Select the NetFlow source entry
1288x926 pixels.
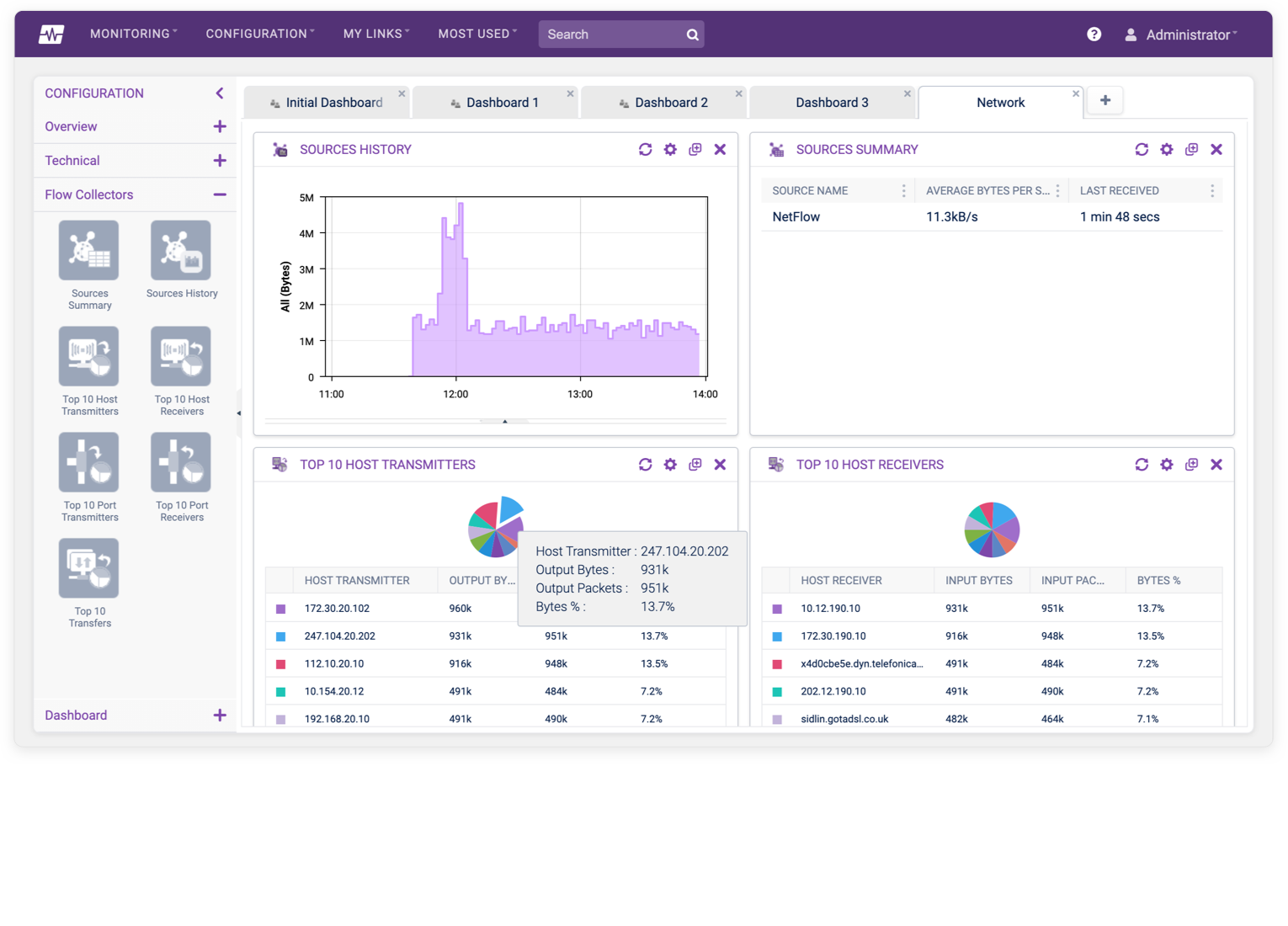click(x=795, y=216)
